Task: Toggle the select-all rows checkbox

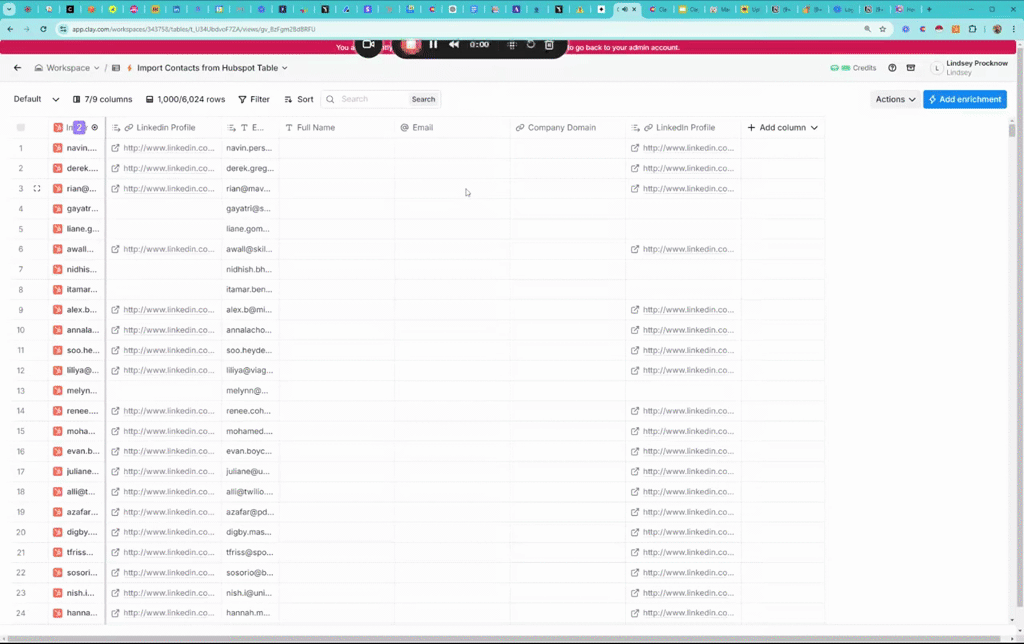Action: click(20, 128)
